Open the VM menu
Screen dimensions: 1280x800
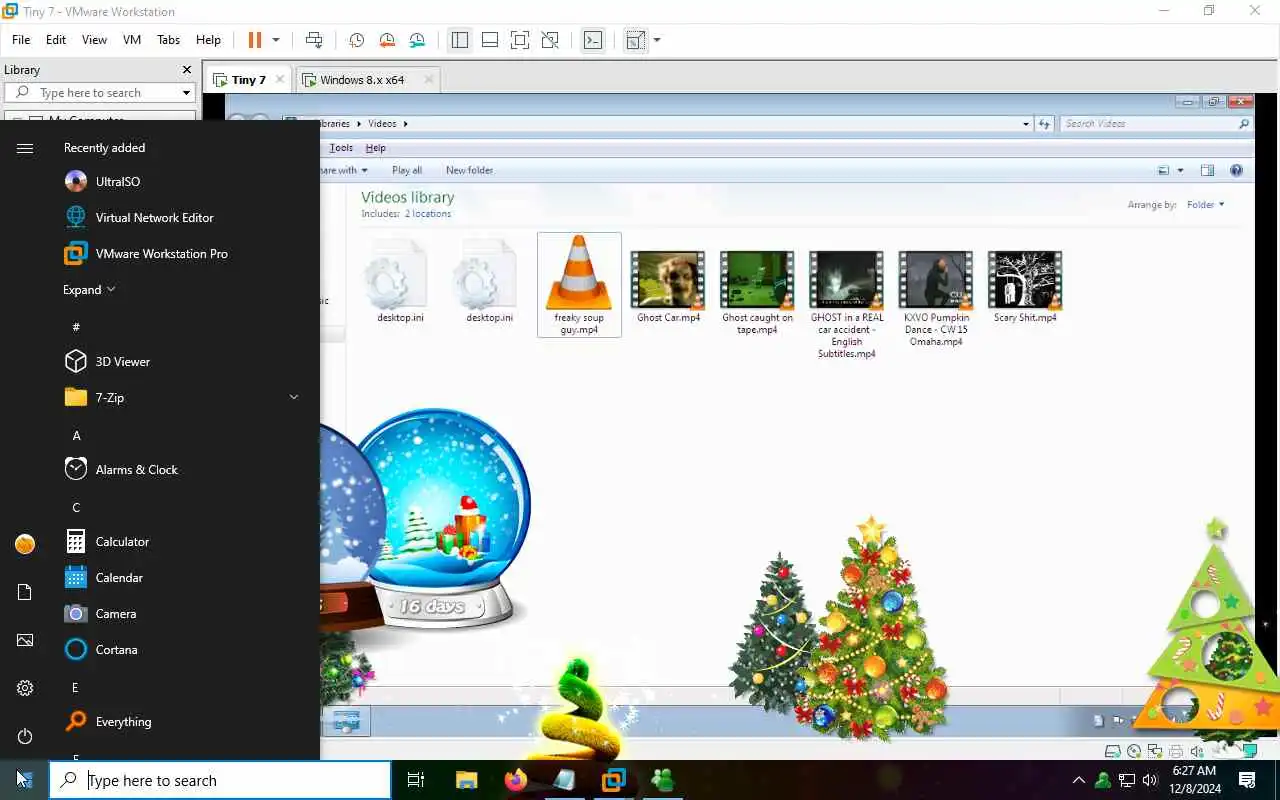coord(132,40)
